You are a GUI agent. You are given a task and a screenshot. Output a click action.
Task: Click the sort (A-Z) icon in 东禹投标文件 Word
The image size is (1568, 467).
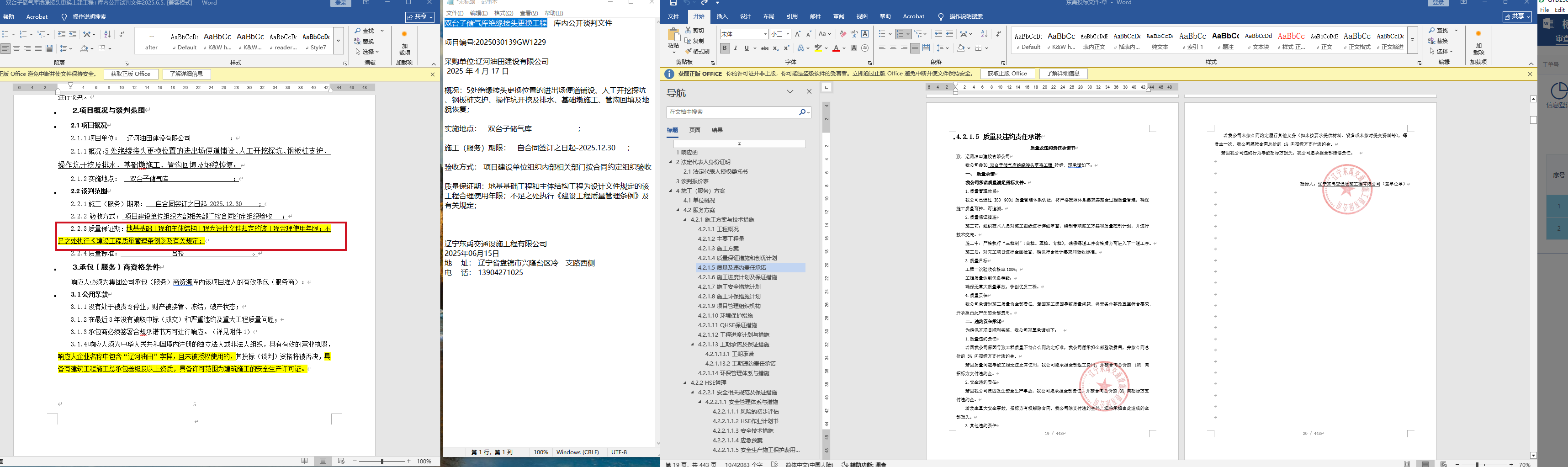point(984,34)
